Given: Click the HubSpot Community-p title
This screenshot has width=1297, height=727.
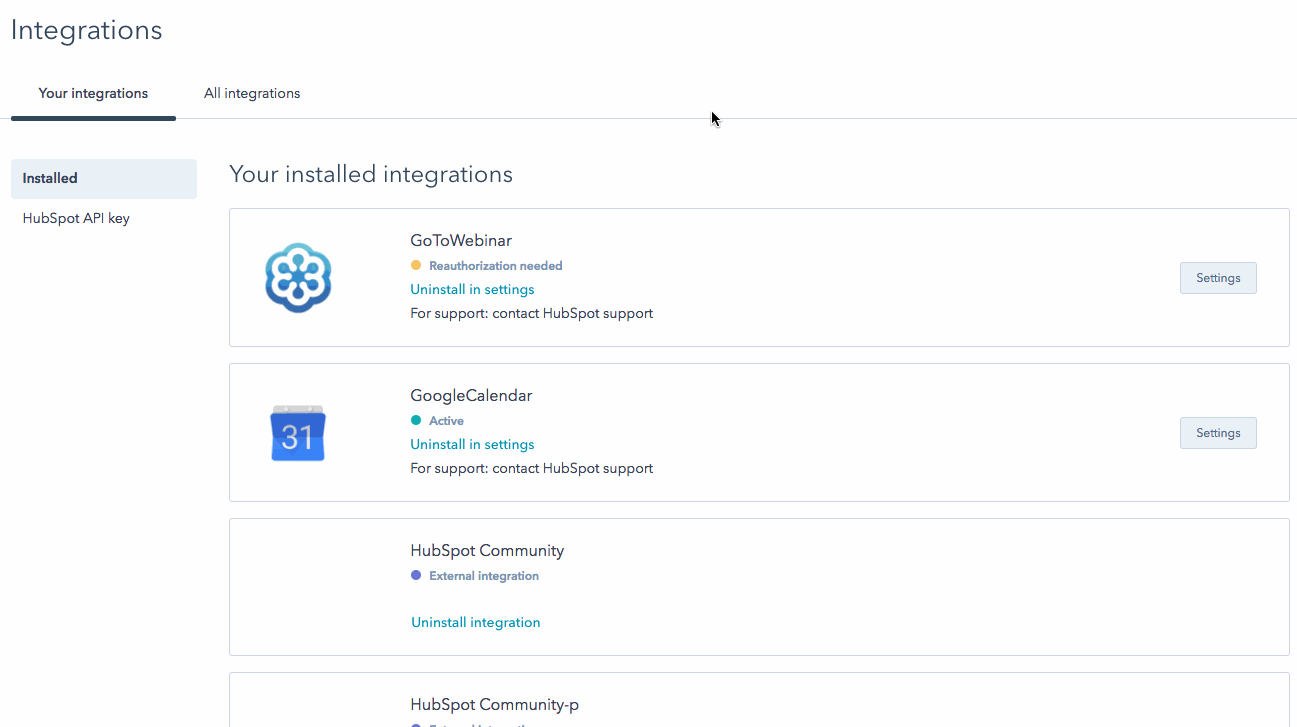Looking at the screenshot, I should point(494,705).
